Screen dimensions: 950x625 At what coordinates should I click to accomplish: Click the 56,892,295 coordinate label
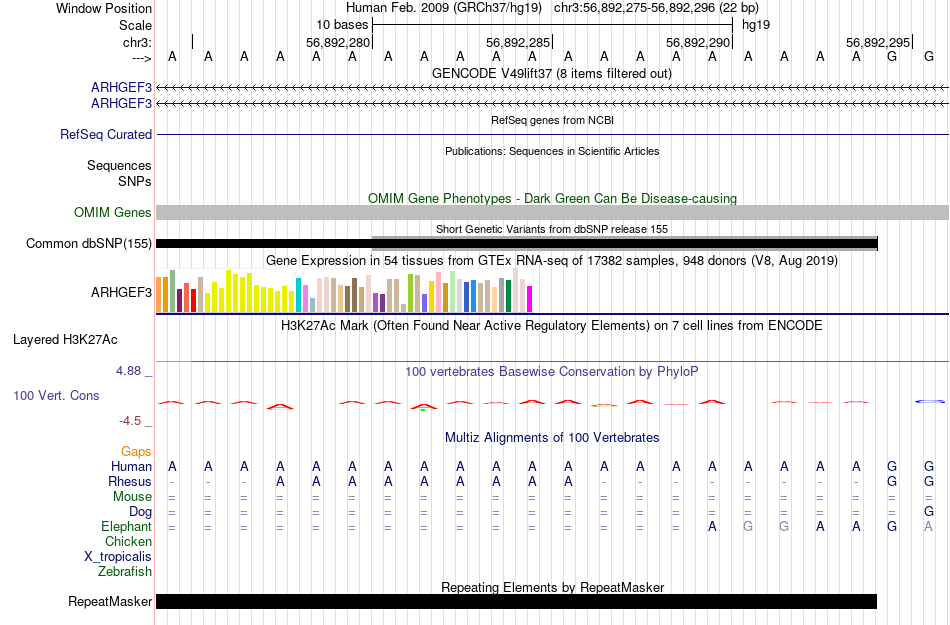877,42
